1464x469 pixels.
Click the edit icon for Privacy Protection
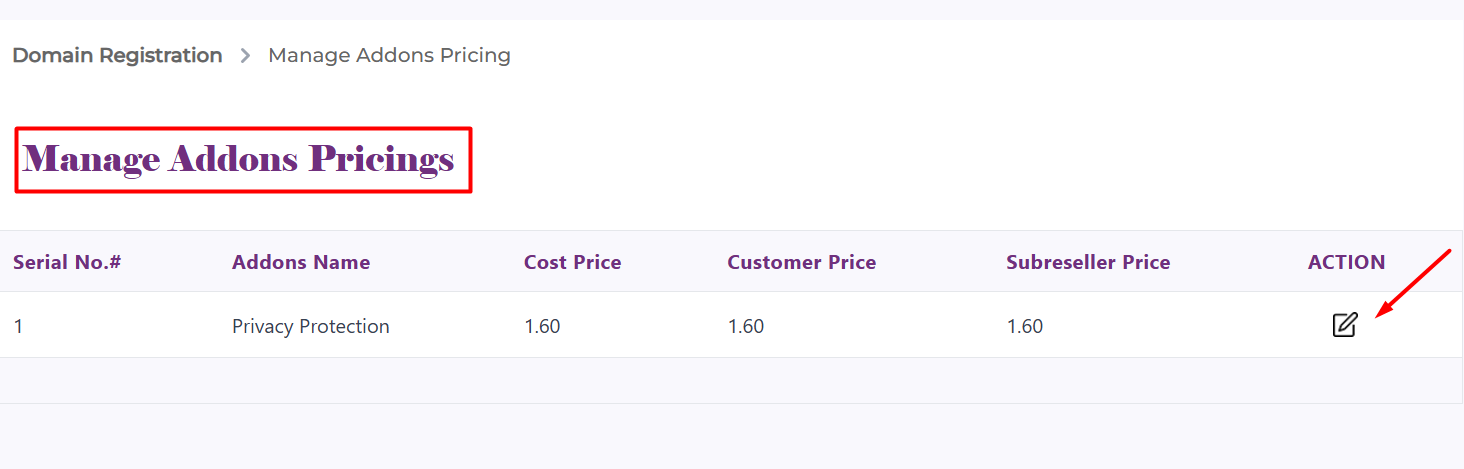pyautogui.click(x=1344, y=325)
